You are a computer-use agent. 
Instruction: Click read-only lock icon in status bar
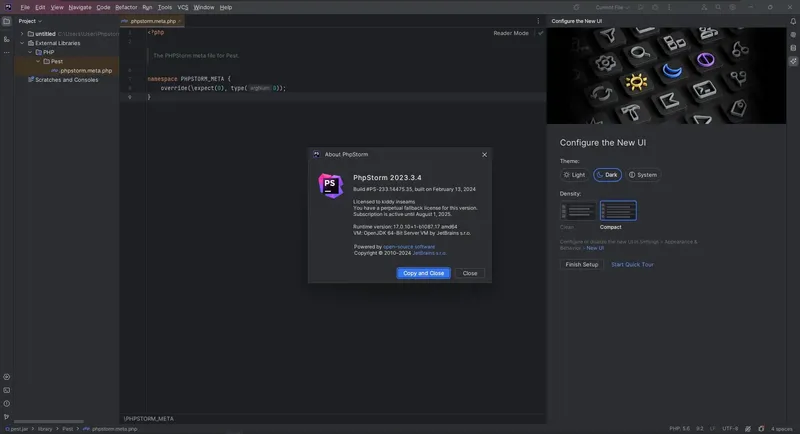pos(748,429)
